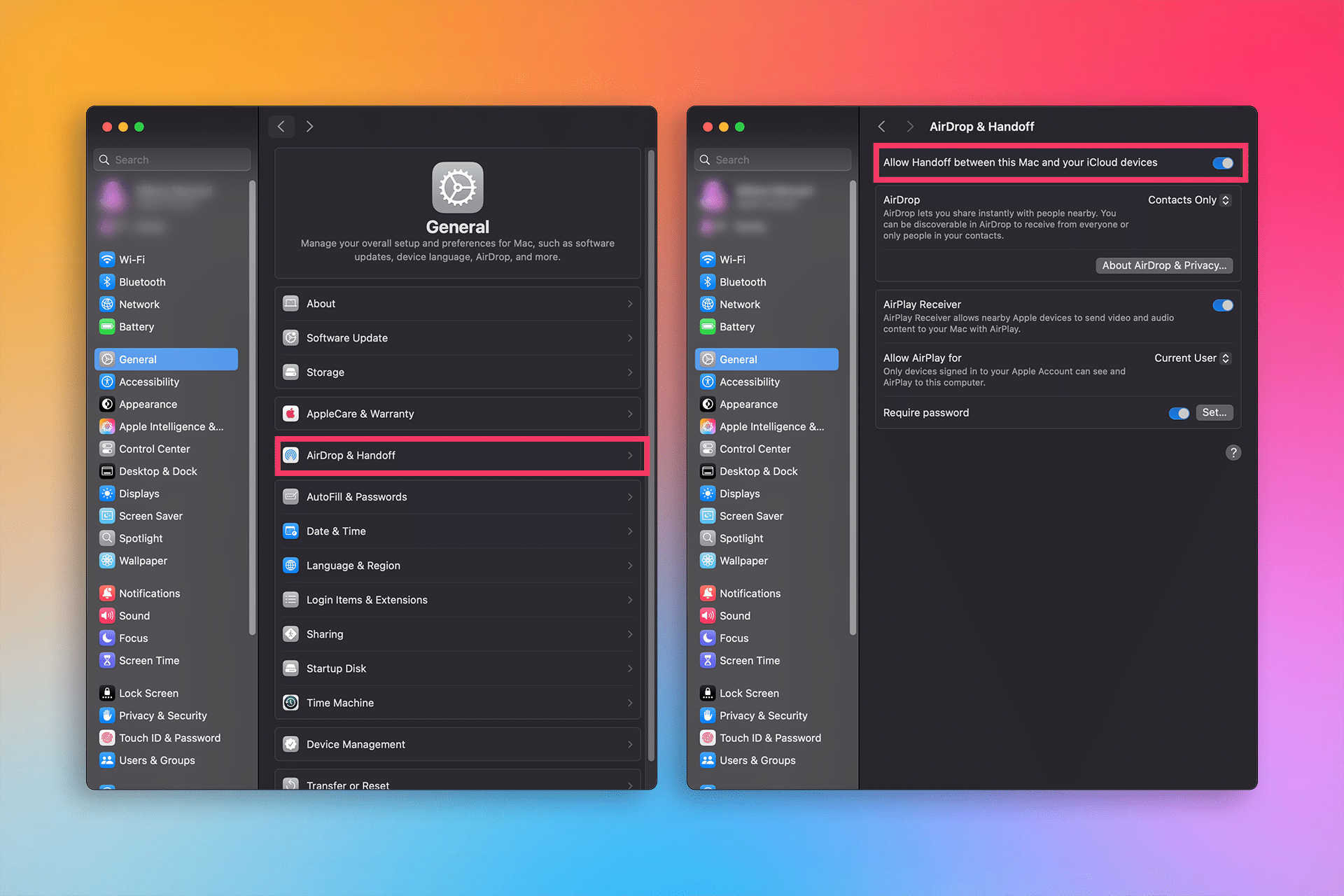Click the Time Machine clock icon

point(291,703)
